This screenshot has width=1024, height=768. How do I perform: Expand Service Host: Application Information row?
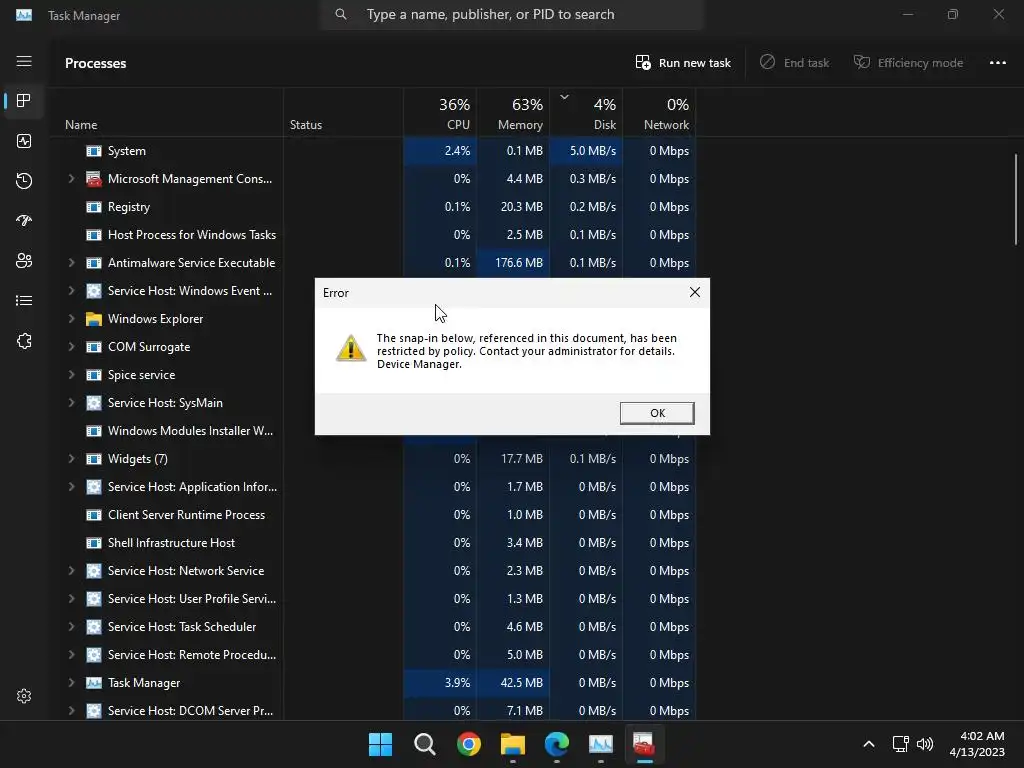coord(71,487)
